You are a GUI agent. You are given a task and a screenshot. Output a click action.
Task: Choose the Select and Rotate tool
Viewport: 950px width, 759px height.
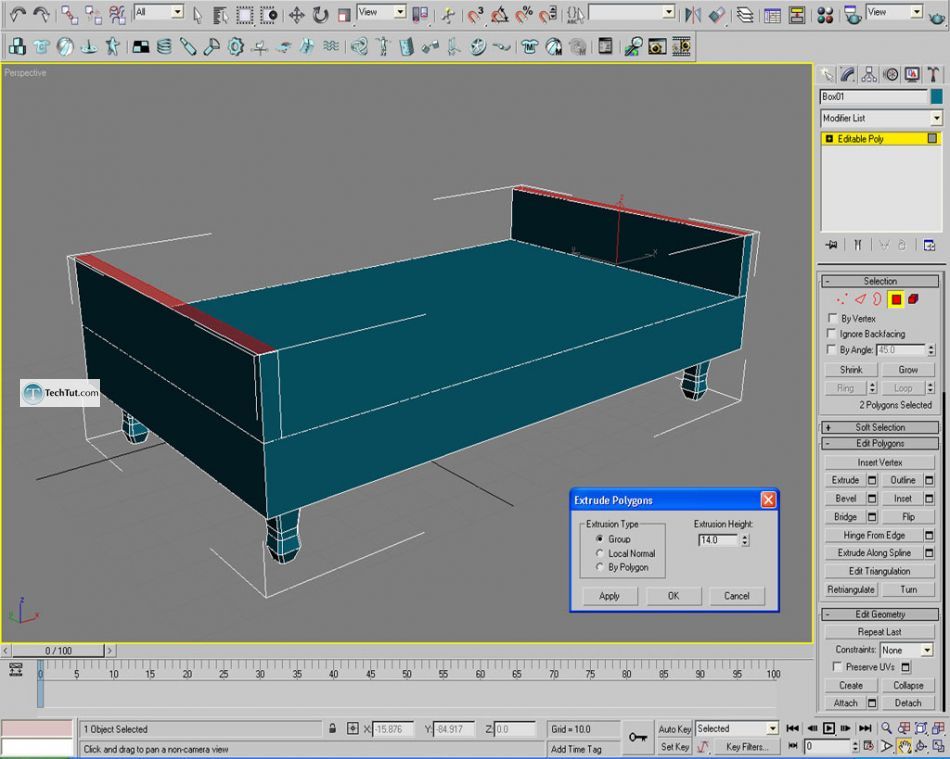pos(320,15)
